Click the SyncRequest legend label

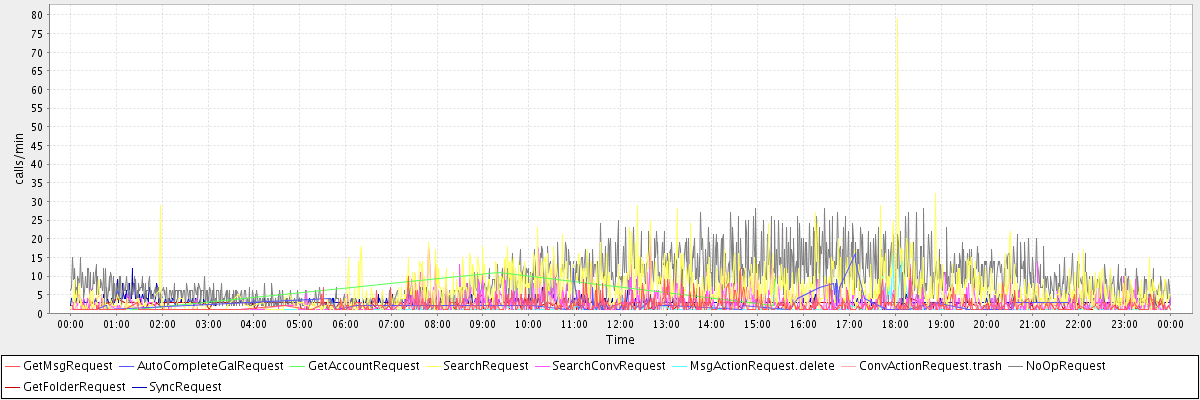185,386
